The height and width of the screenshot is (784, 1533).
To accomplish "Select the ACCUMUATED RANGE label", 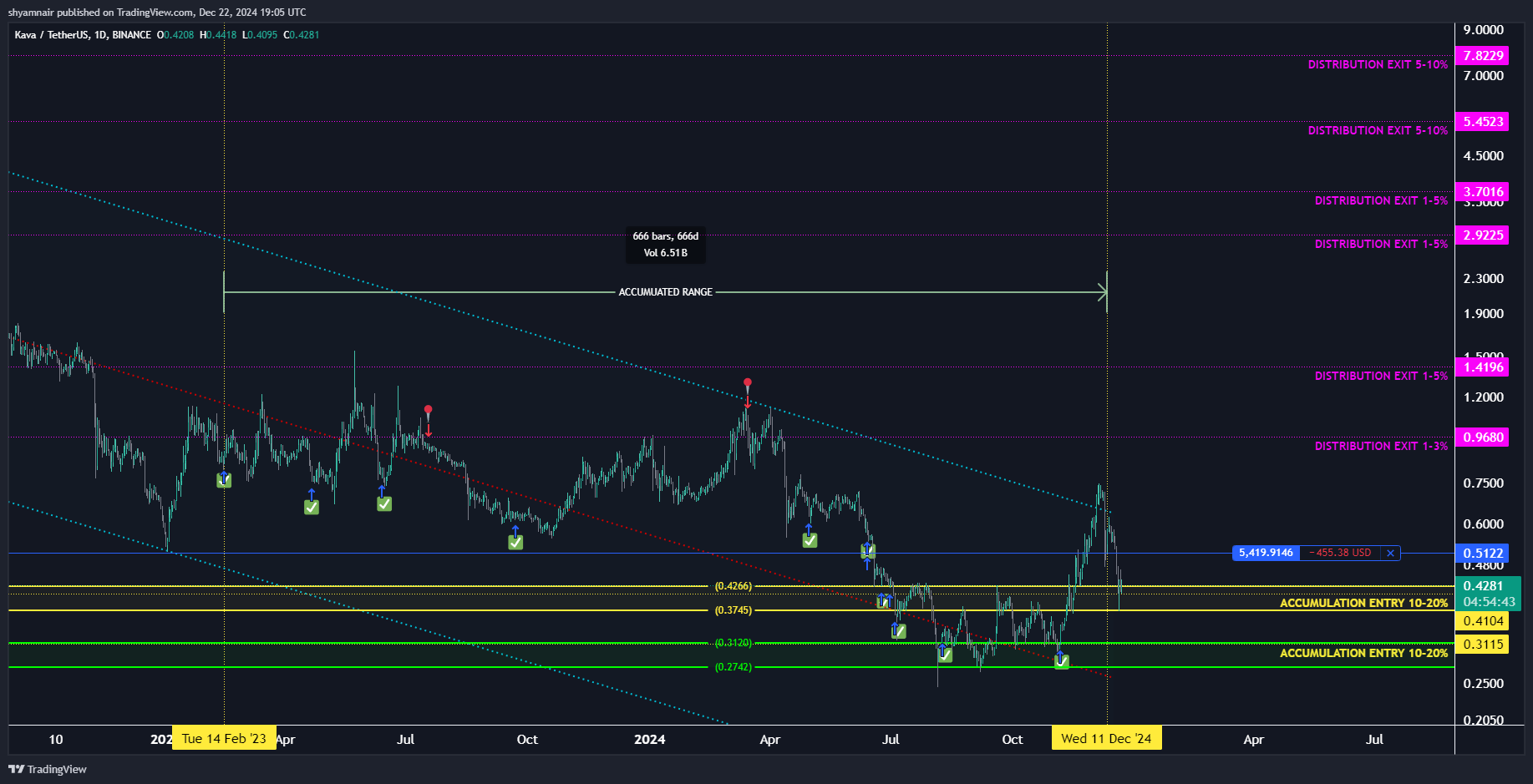I will pos(666,292).
